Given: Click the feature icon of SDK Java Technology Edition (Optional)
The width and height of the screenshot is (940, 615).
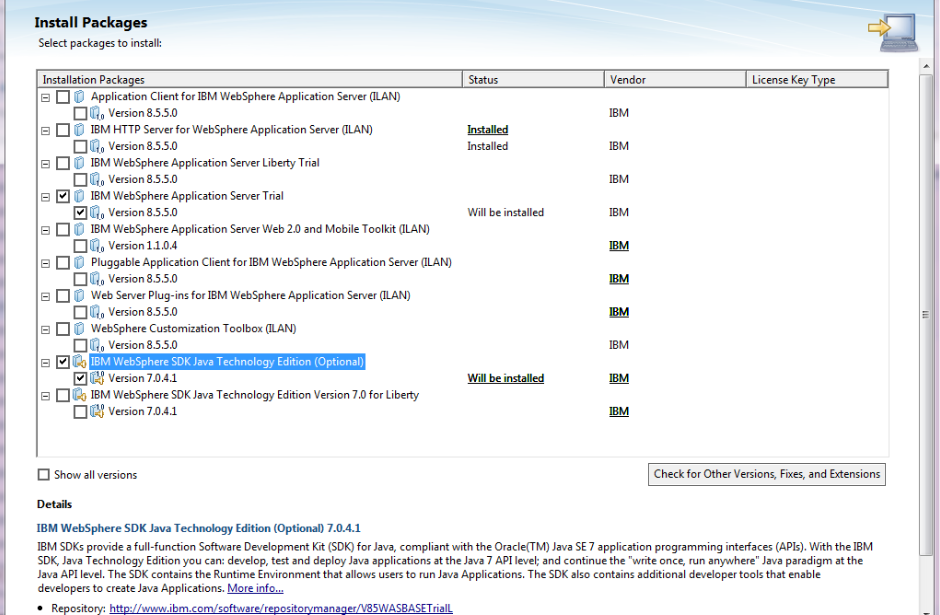Looking at the screenshot, I should pos(80,362).
